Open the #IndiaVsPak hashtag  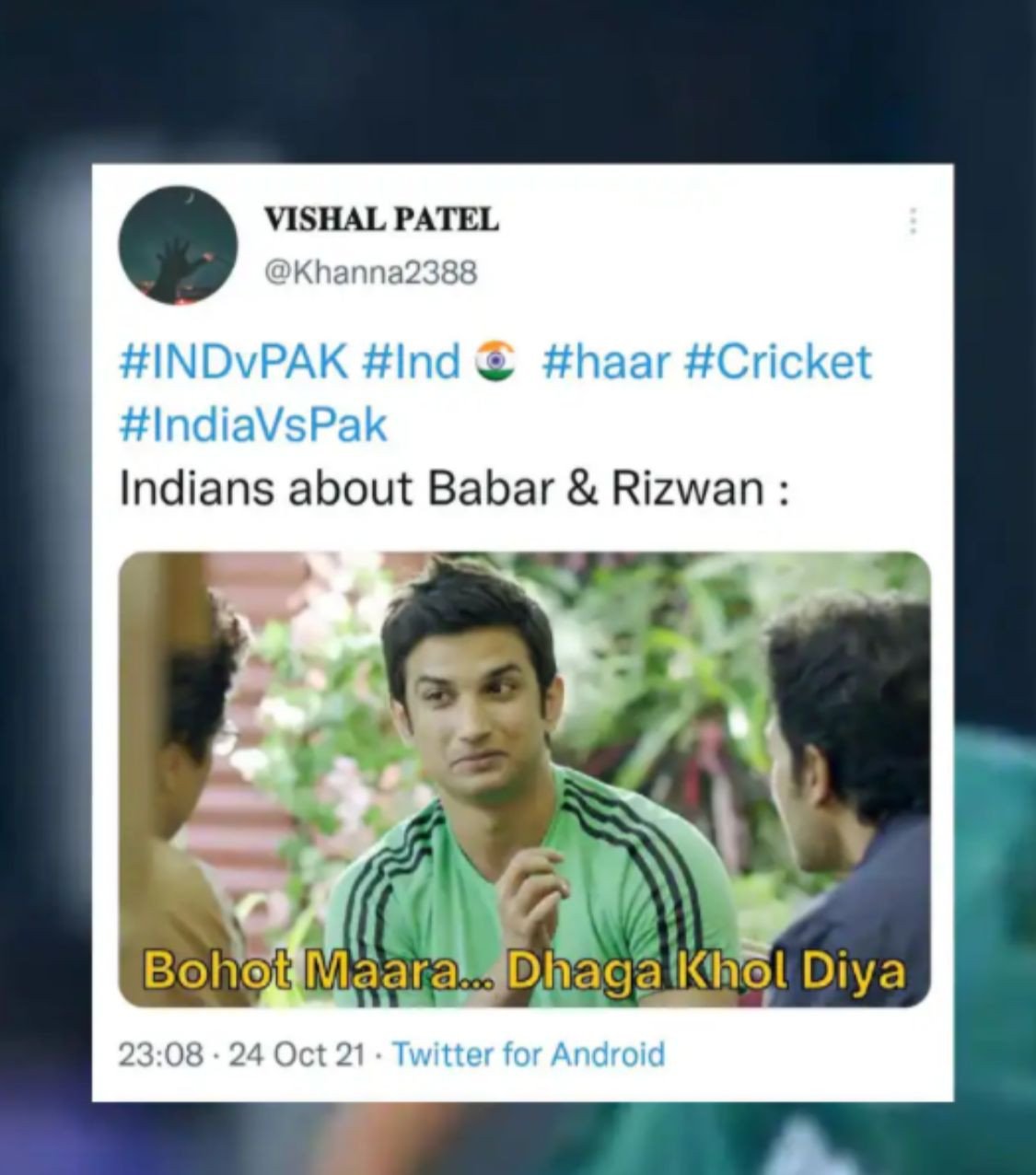253,425
